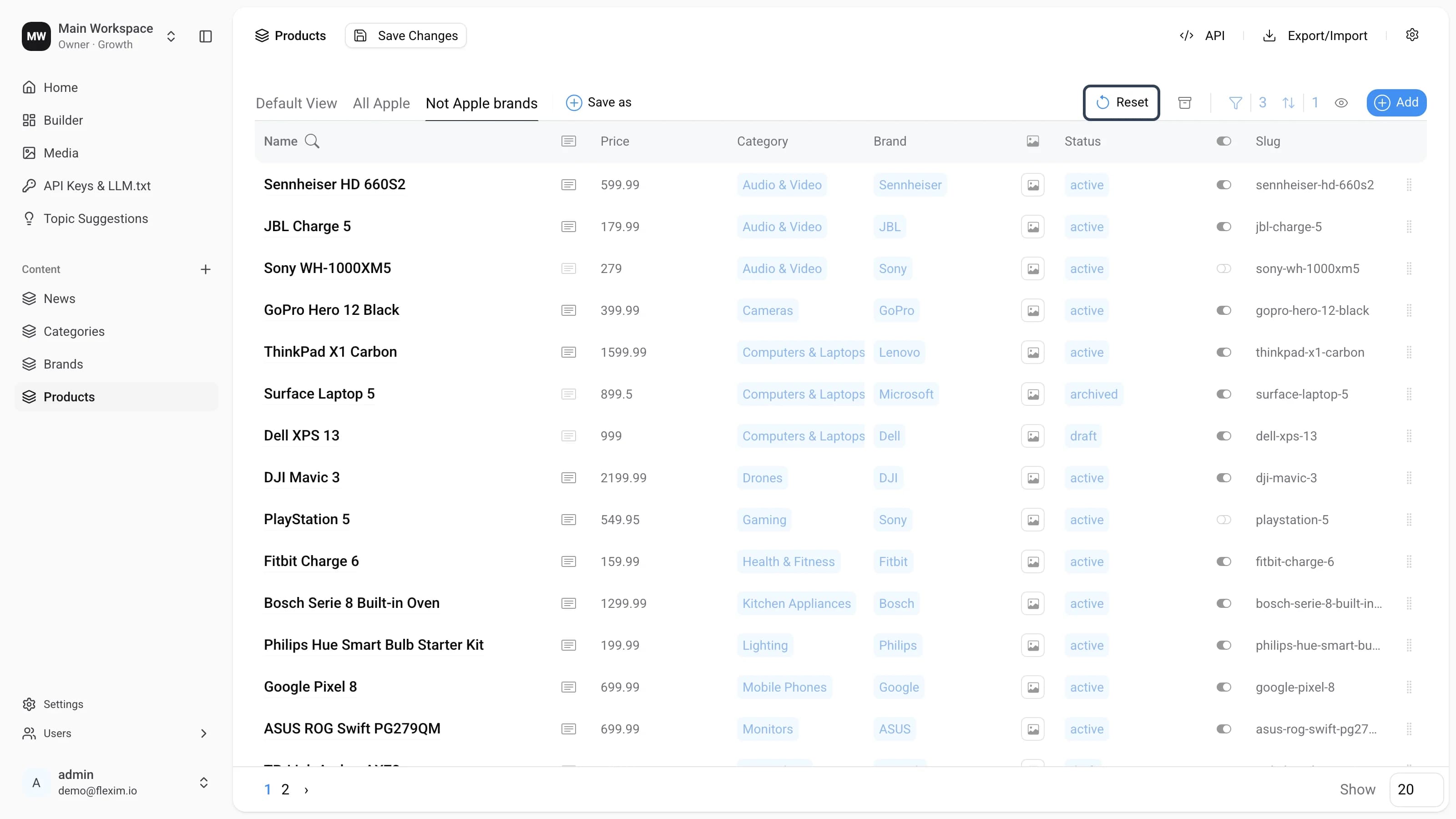Viewport: 1456px width, 819px height.
Task: Open the Show rows per page selector
Action: 1416,789
